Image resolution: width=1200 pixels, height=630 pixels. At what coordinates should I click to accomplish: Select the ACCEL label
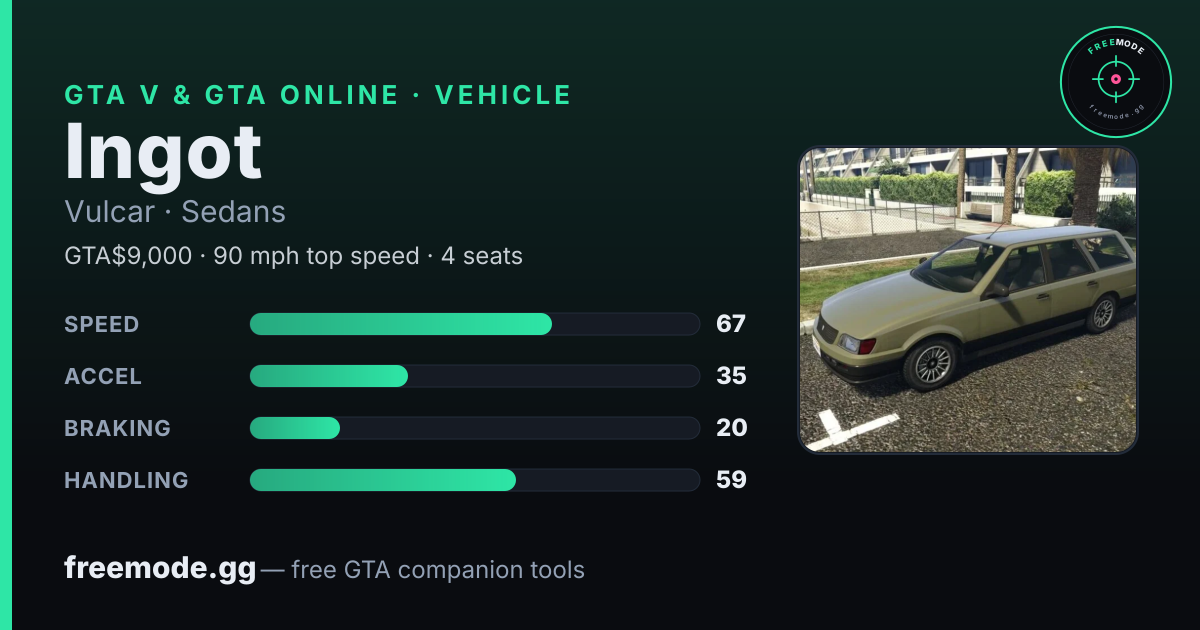click(103, 376)
